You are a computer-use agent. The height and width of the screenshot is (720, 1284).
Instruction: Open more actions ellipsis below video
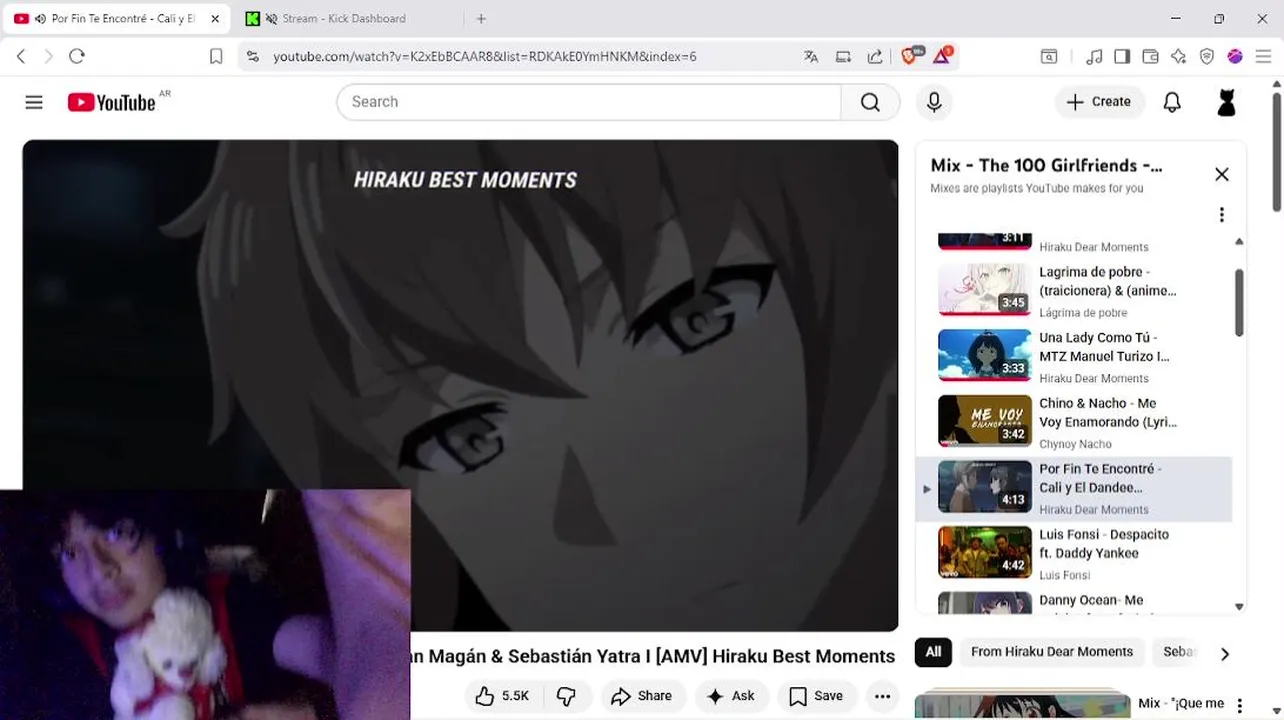coord(882,696)
